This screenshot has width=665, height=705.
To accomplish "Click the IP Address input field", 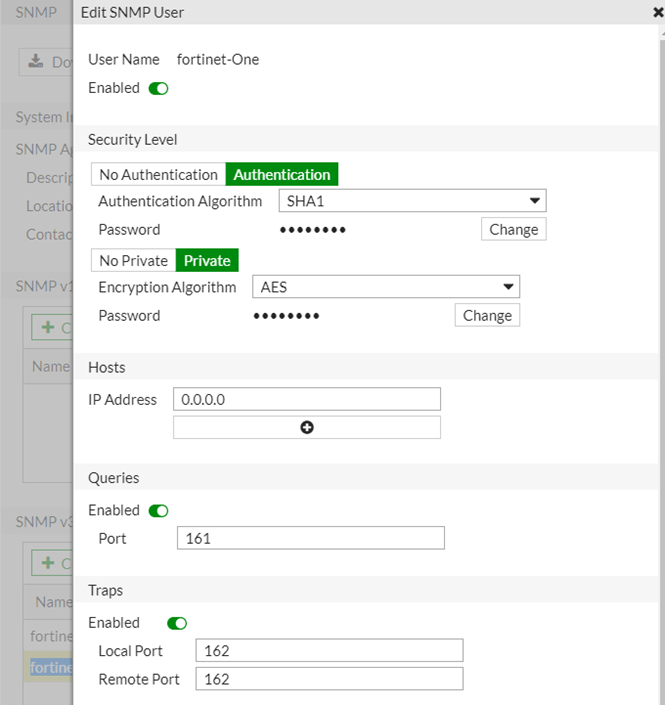I will [x=306, y=399].
